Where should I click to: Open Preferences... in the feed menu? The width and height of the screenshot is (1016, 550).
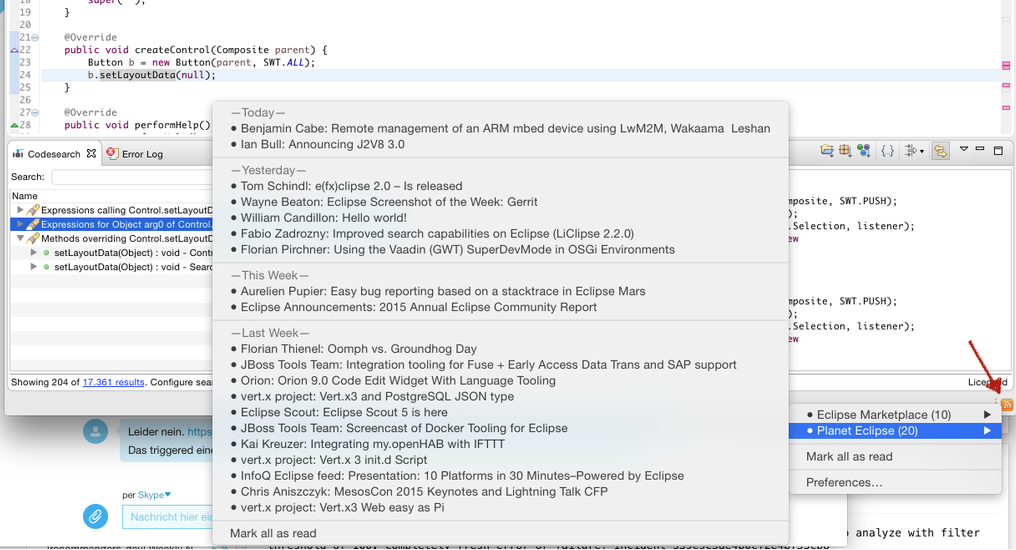pyautogui.click(x=844, y=483)
